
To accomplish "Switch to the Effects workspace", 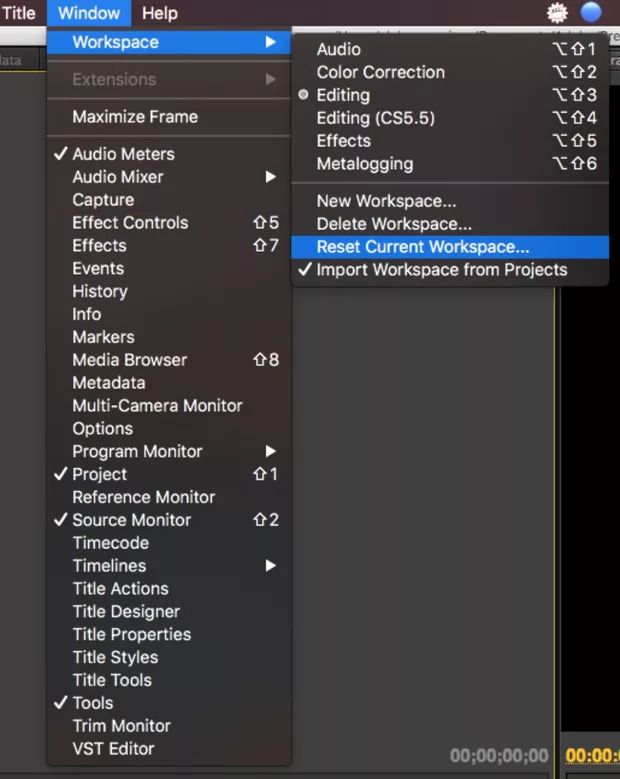I will click(x=450, y=141).
